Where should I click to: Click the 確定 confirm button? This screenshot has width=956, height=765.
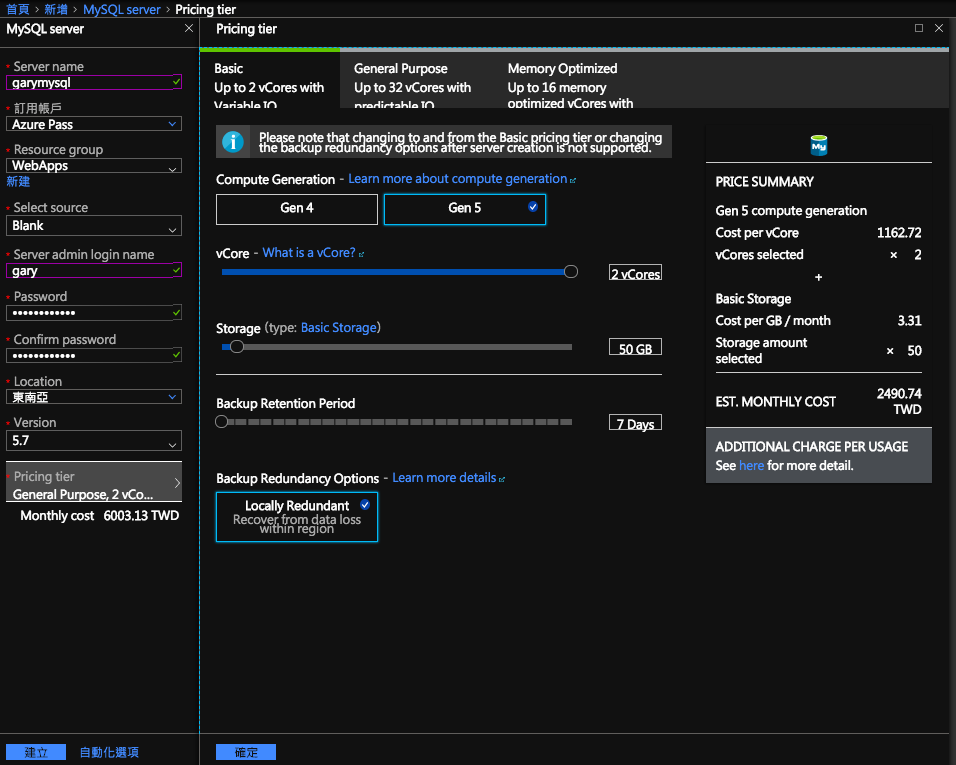pyautogui.click(x=246, y=752)
